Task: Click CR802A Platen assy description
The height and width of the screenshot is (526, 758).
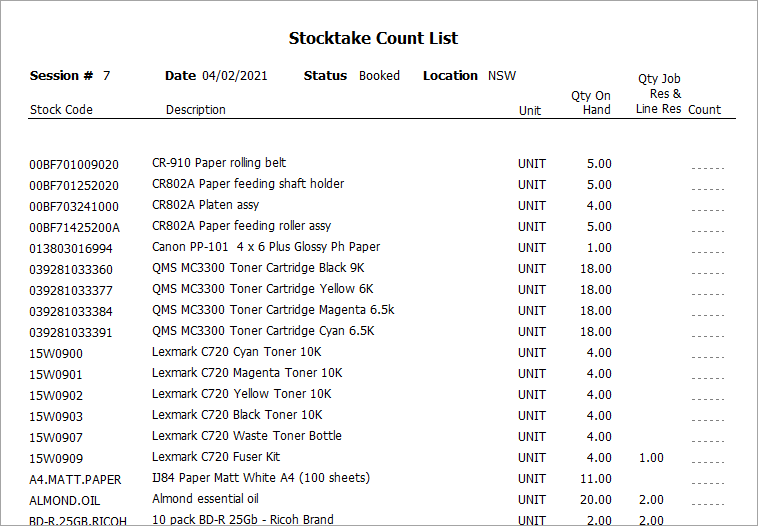Action: (x=205, y=205)
